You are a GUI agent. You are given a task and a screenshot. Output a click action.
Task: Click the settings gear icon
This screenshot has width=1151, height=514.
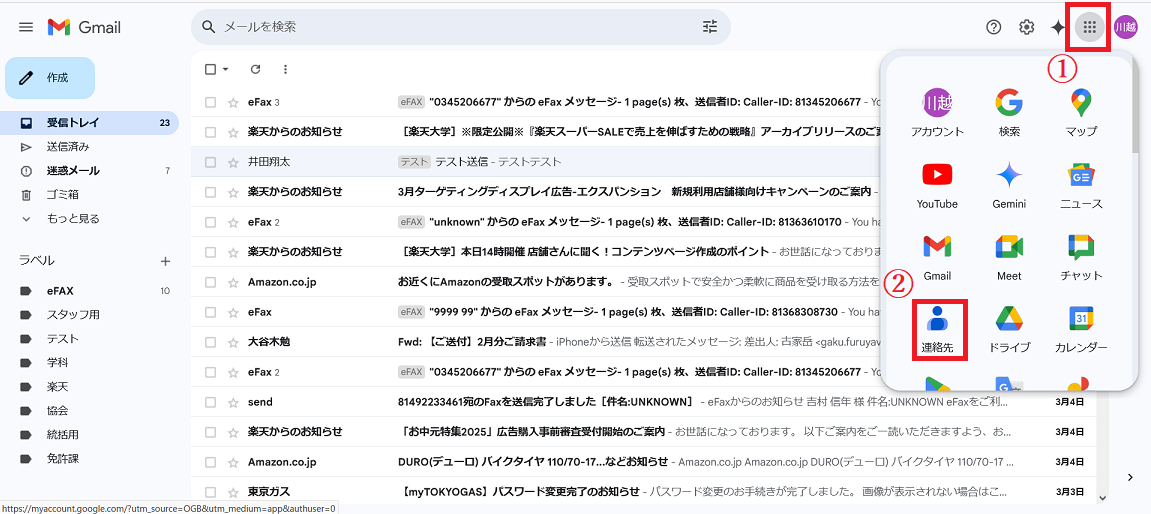(x=1026, y=27)
